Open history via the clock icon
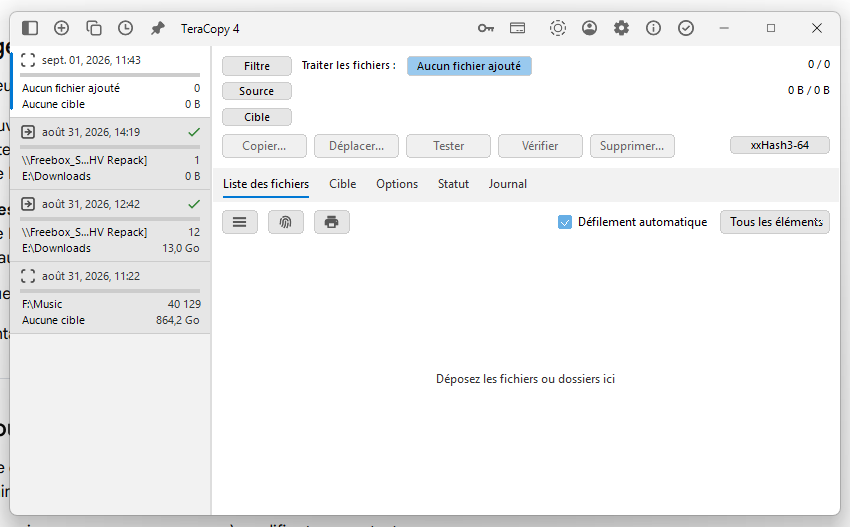850x527 pixels. 125,28
